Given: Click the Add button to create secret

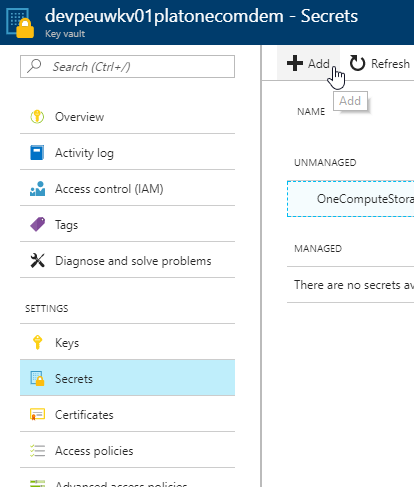Looking at the screenshot, I should (x=308, y=63).
